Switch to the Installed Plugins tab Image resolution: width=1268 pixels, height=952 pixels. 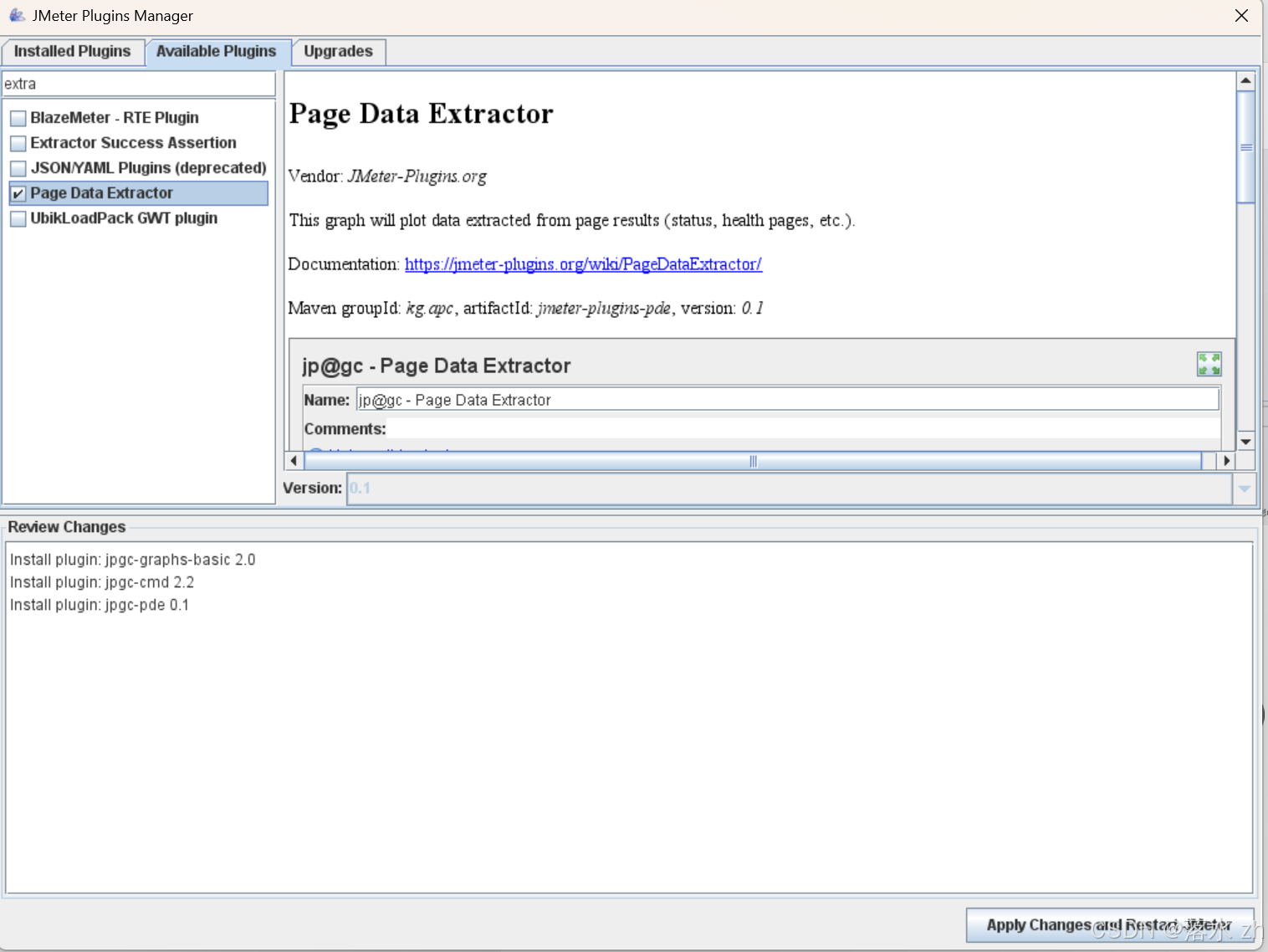[73, 51]
